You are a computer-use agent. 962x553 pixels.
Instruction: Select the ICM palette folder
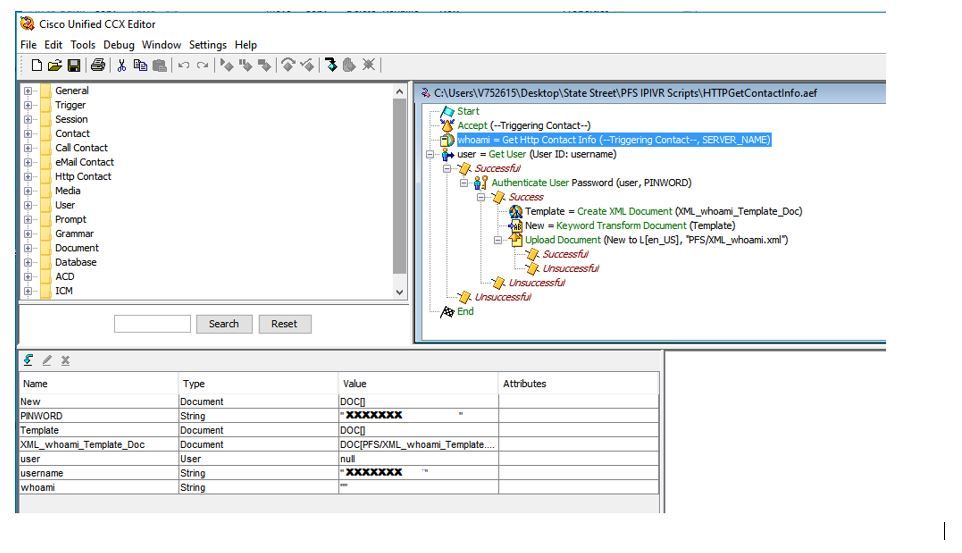coord(64,291)
